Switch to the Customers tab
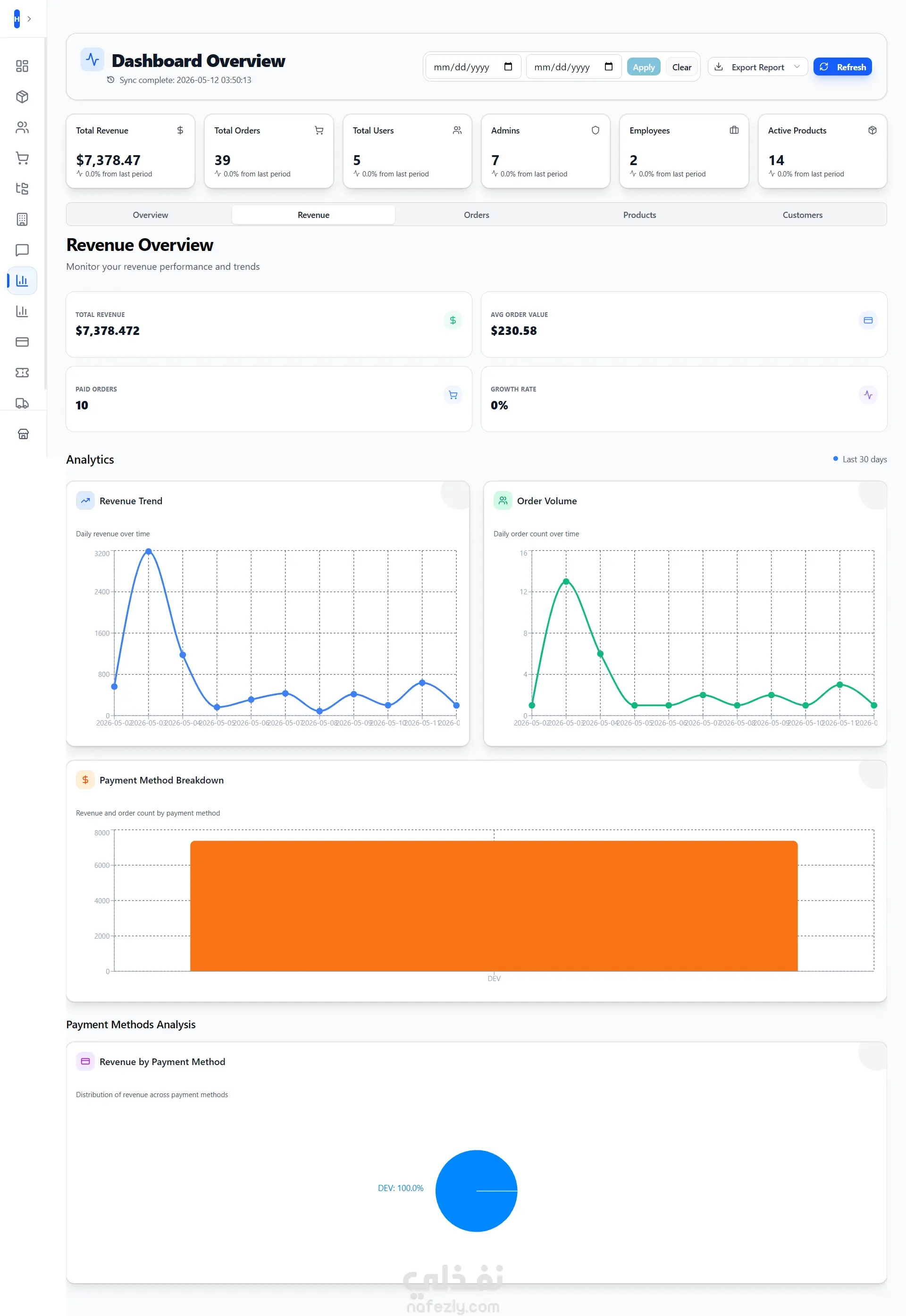906x1316 pixels. 802,215
